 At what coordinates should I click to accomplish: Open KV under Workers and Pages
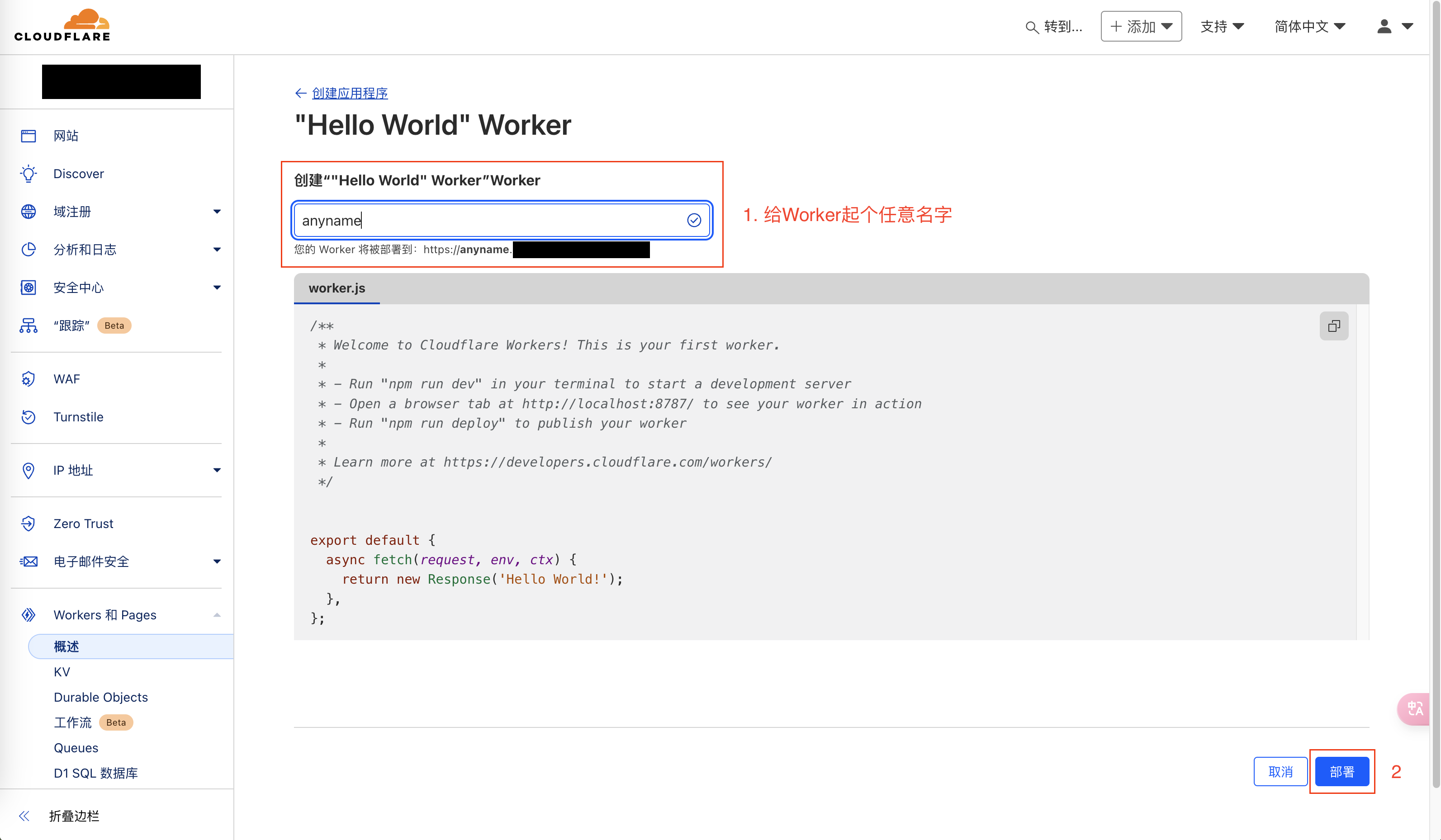[x=62, y=672]
